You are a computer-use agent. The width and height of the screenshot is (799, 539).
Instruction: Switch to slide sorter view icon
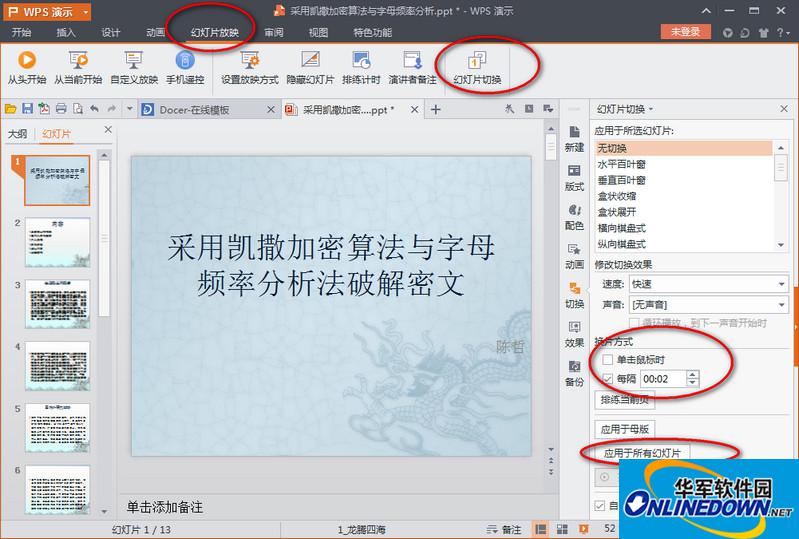click(562, 529)
